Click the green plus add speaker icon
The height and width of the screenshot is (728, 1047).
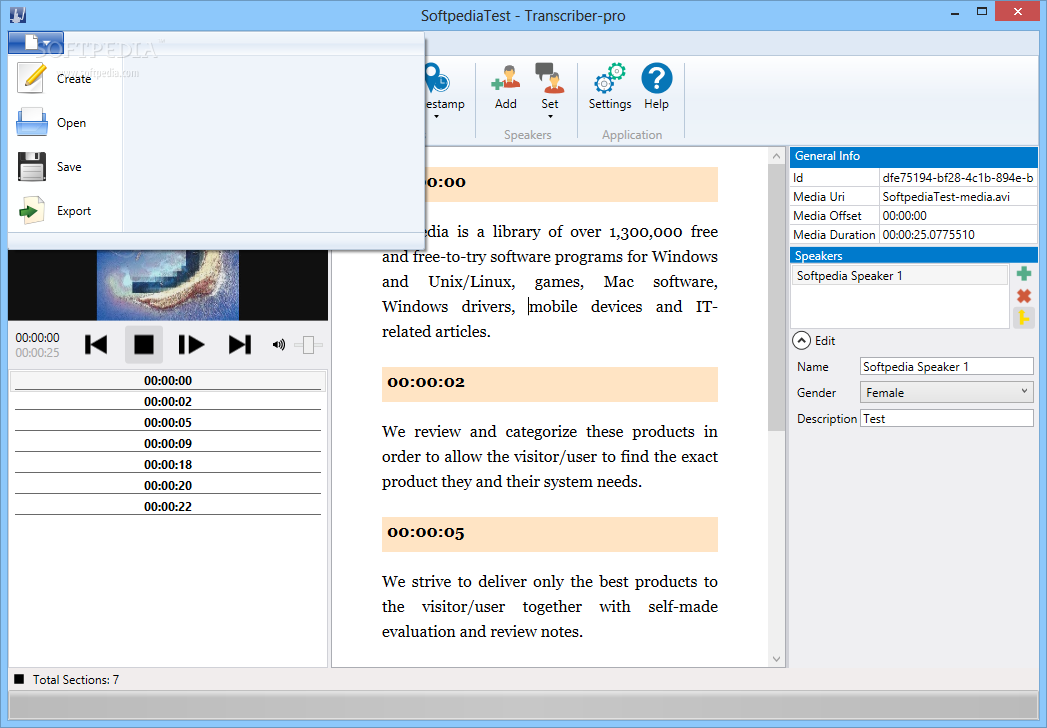[x=1024, y=274]
